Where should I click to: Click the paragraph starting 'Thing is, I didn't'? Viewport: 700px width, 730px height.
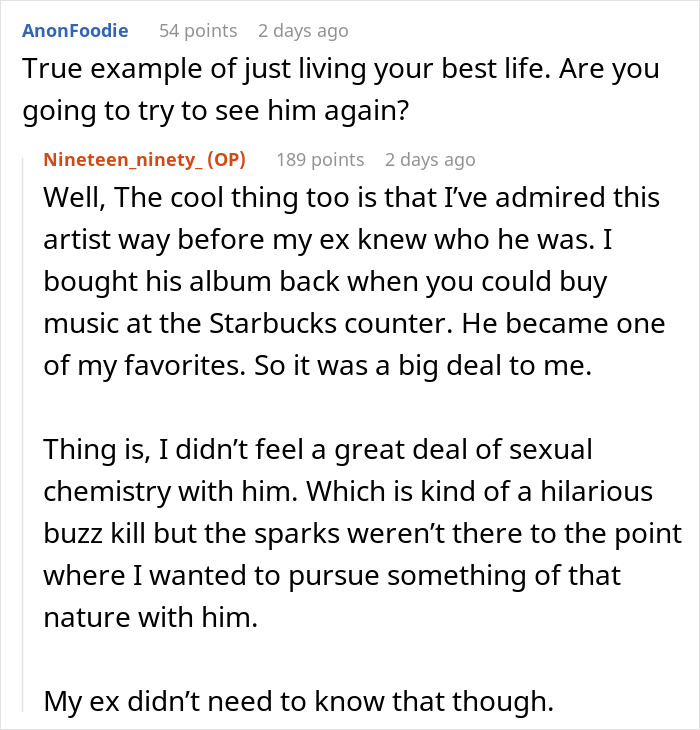363,533
